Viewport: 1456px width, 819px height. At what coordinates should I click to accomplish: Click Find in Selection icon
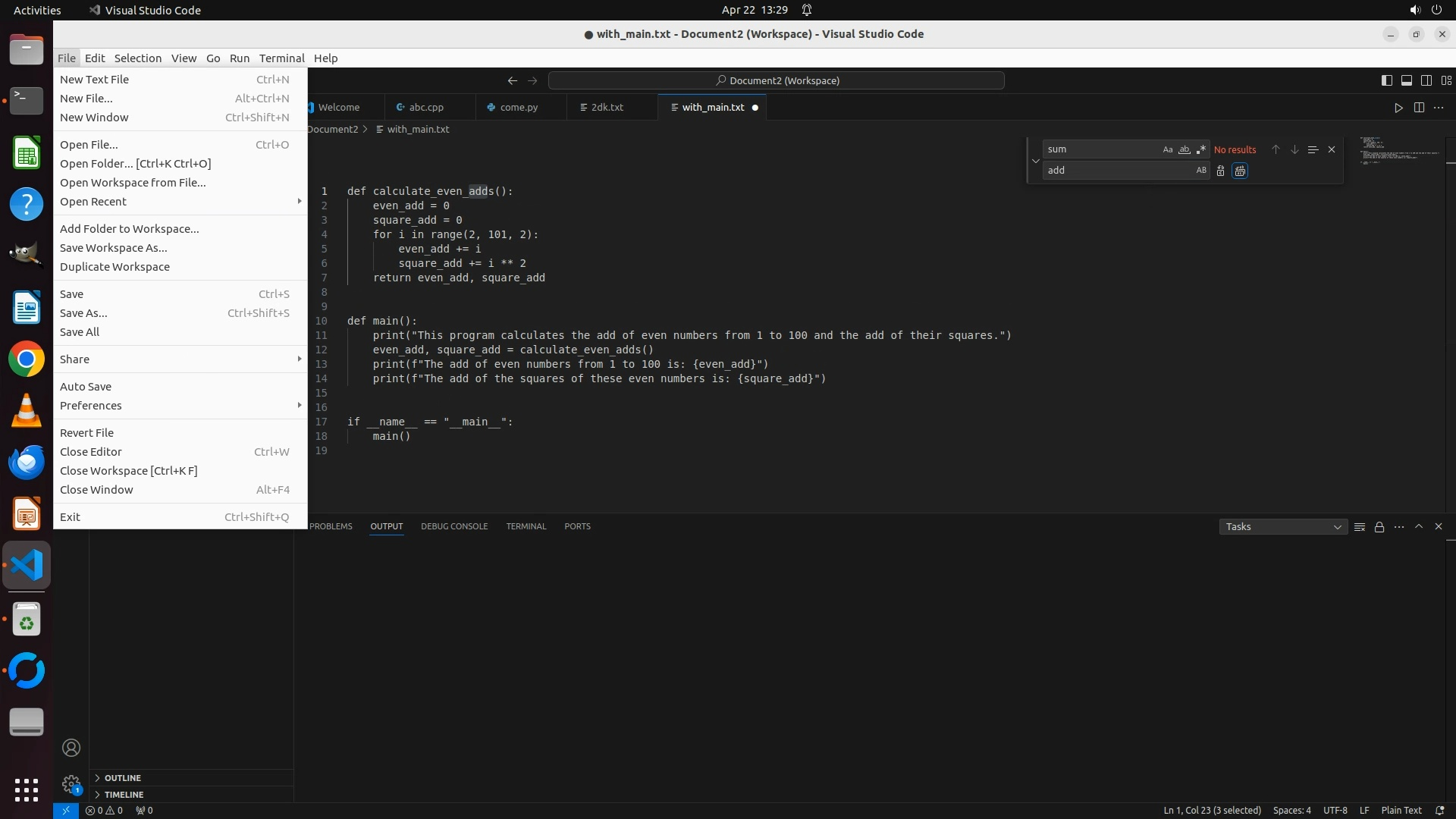[x=1313, y=149]
